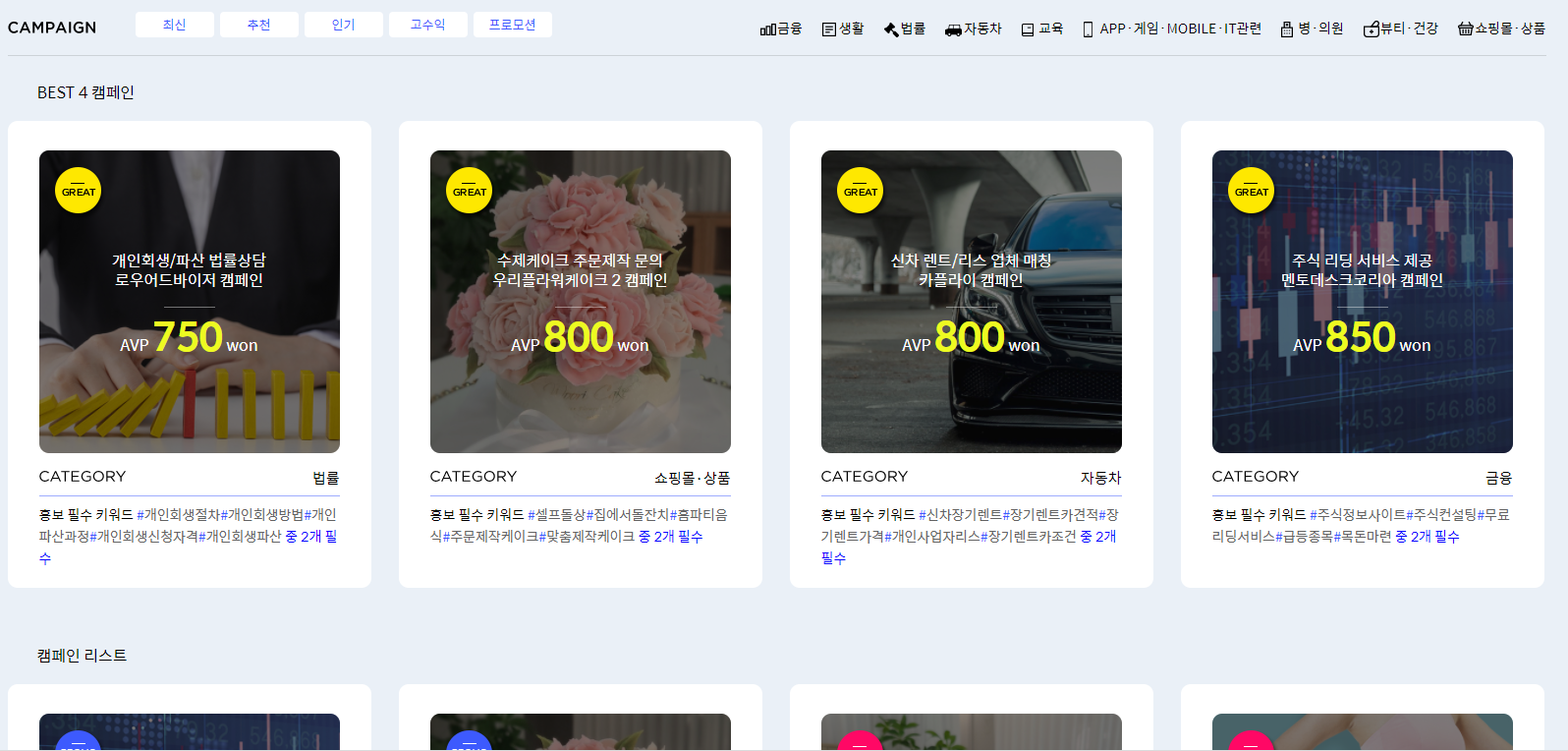Click 쇼핑몰·상품 category value on cake card
Screen dimensions: 1568x751
click(x=693, y=478)
